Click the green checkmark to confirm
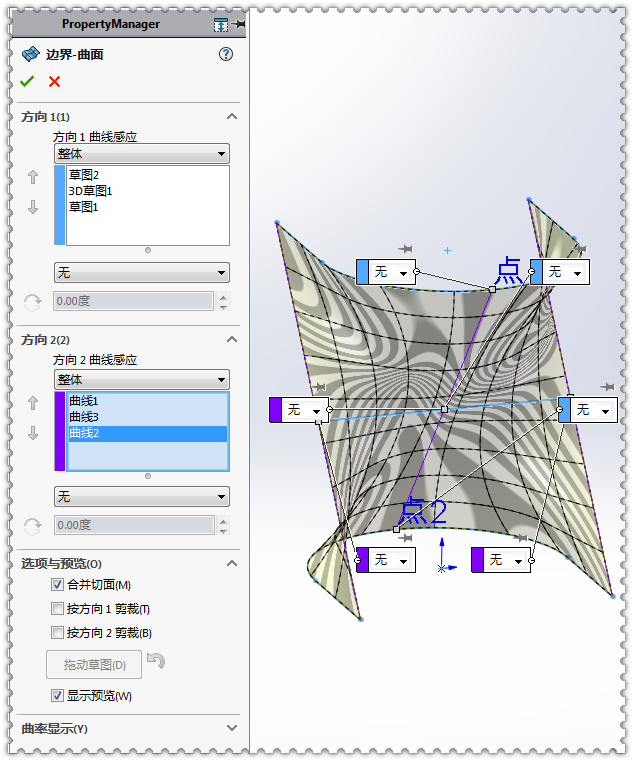This screenshot has width=633, height=761. (x=27, y=81)
